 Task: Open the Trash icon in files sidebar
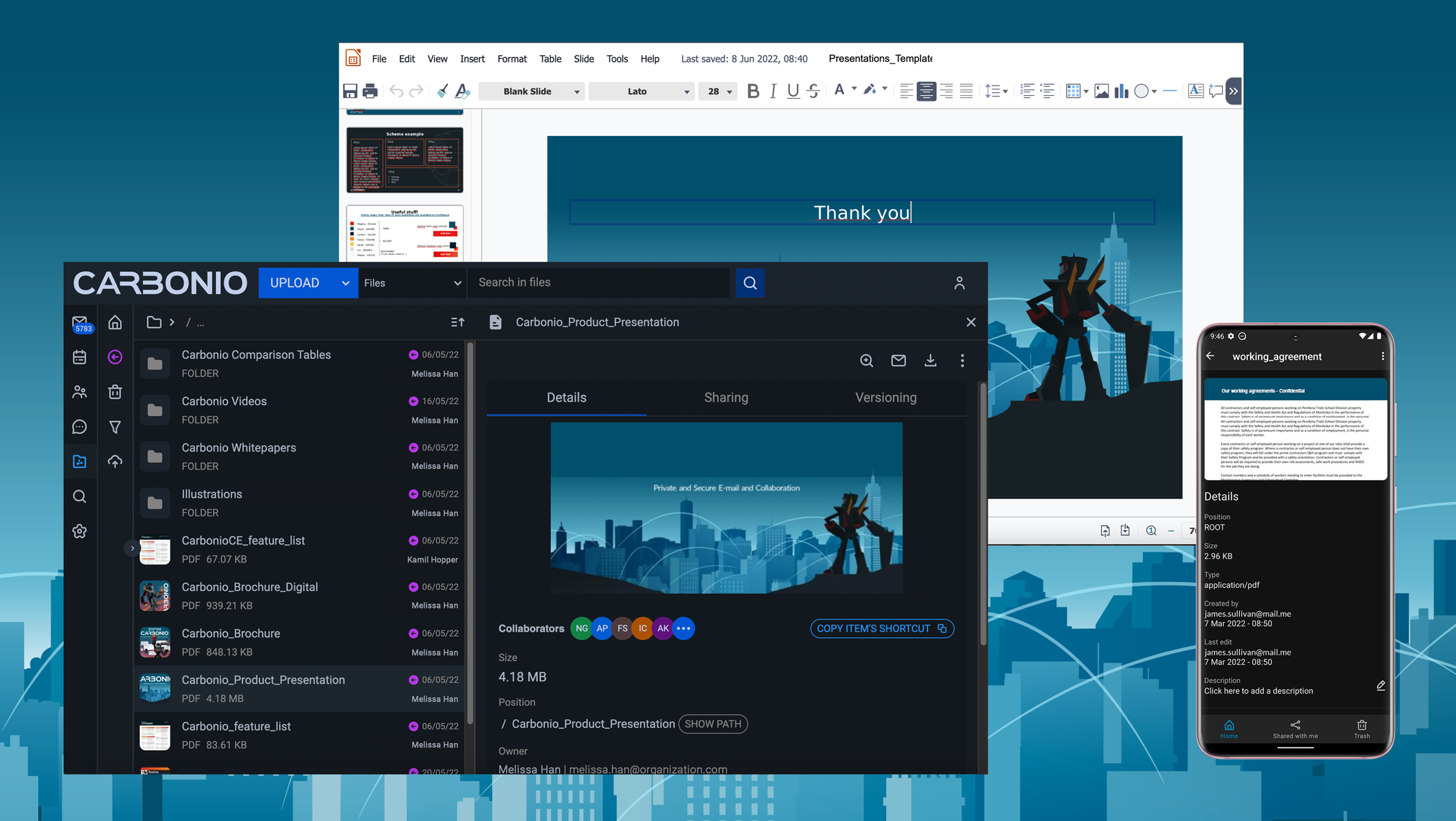point(115,392)
